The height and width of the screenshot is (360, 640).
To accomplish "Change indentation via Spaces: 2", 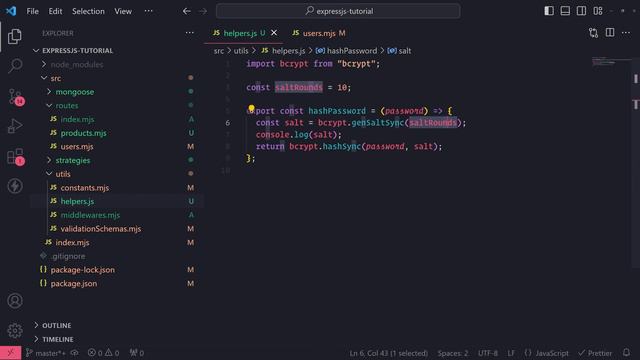I will tap(453, 353).
